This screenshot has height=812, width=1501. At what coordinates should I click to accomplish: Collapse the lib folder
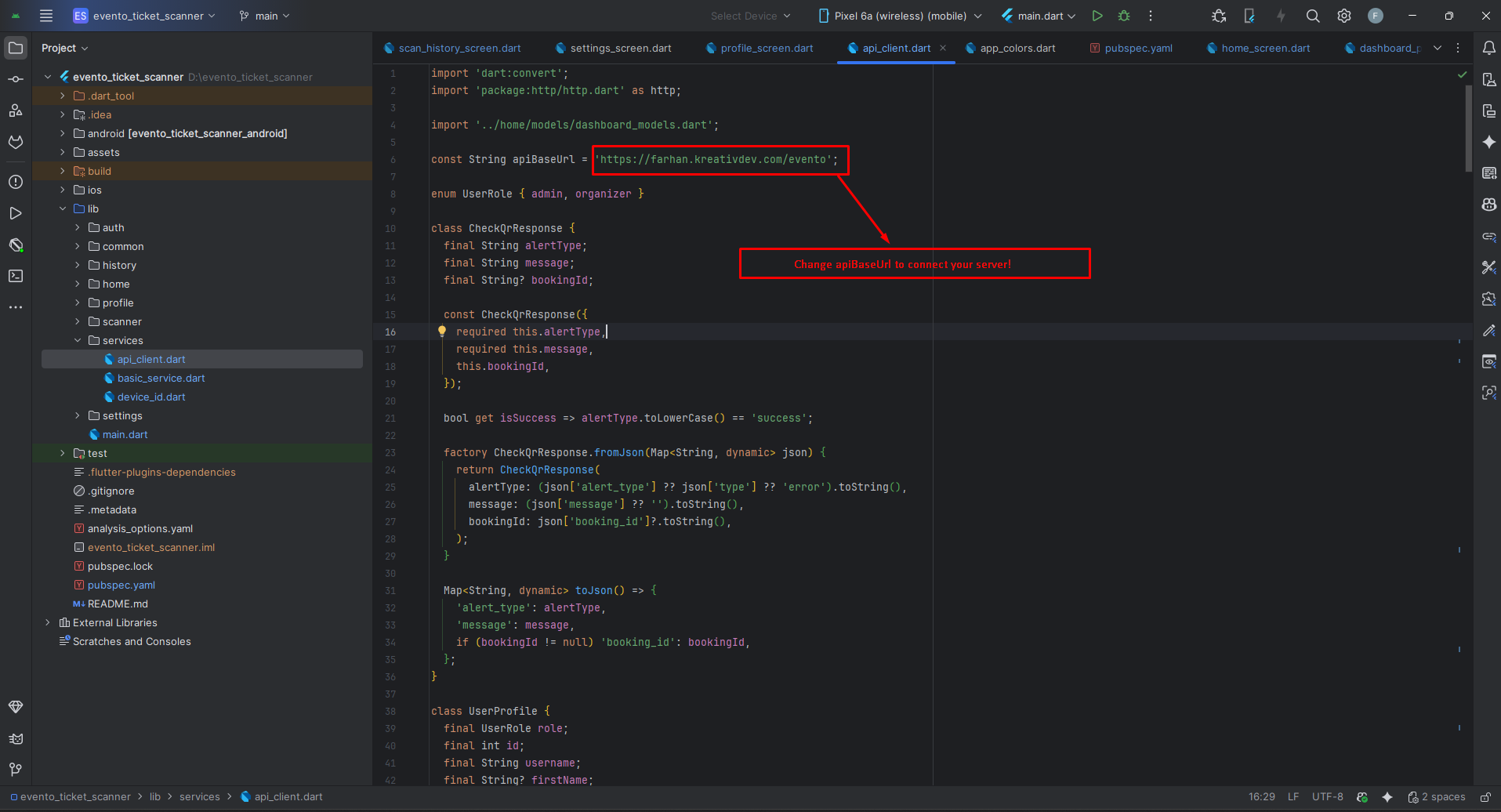63,208
